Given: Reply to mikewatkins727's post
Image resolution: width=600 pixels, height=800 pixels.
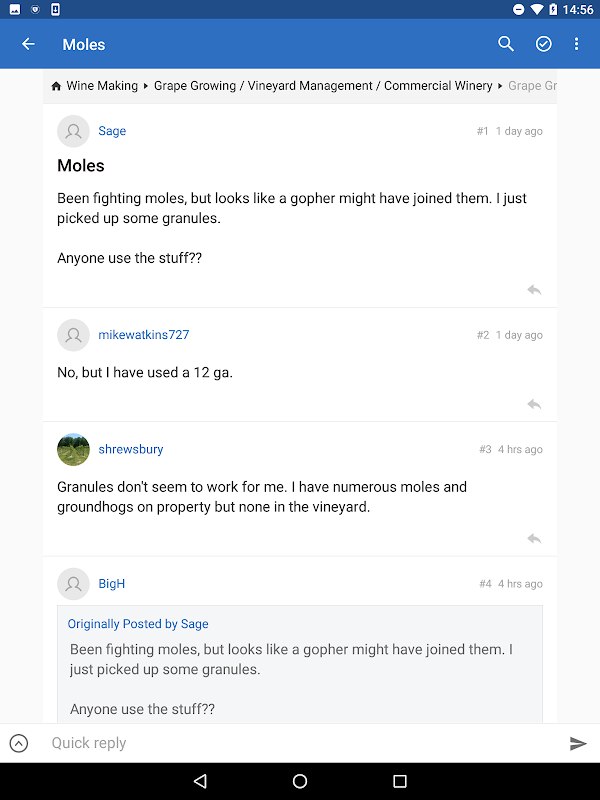Looking at the screenshot, I should (534, 405).
